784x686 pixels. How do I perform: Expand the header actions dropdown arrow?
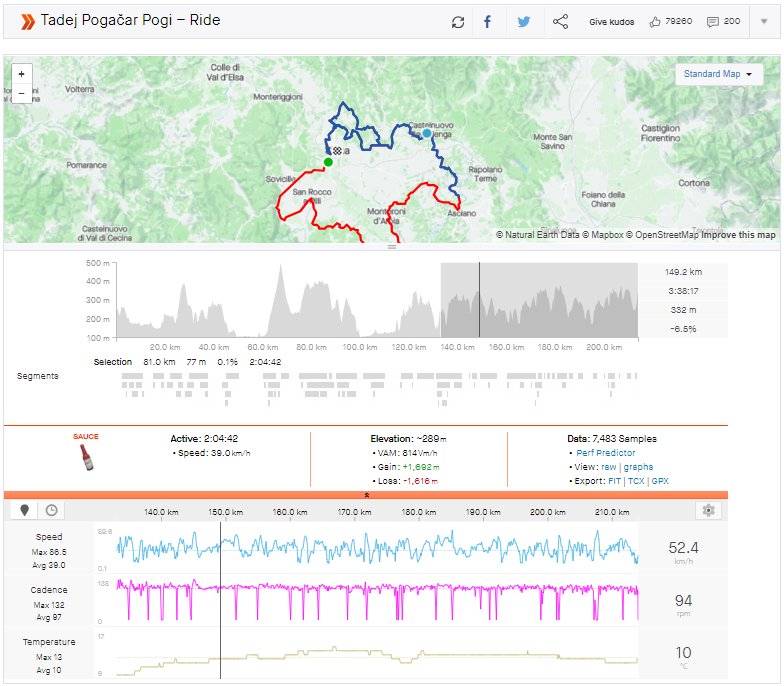point(765,21)
